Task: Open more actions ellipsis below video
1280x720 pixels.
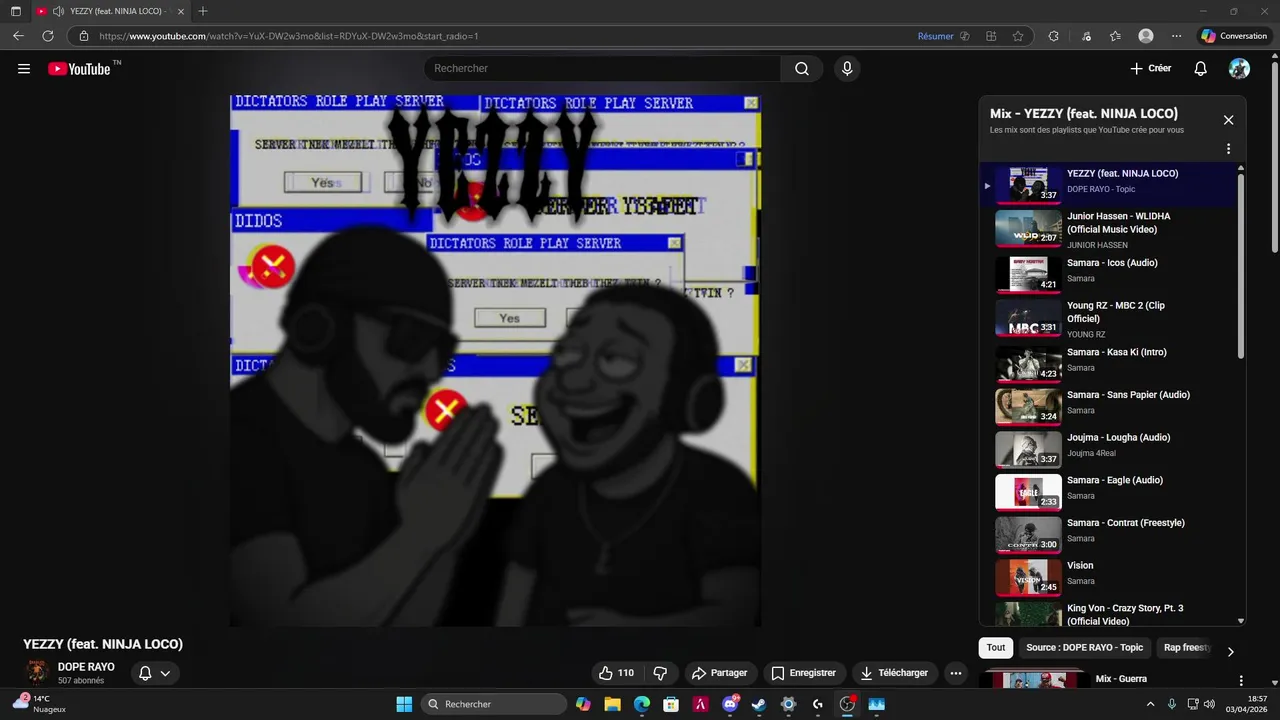Action: pos(956,673)
